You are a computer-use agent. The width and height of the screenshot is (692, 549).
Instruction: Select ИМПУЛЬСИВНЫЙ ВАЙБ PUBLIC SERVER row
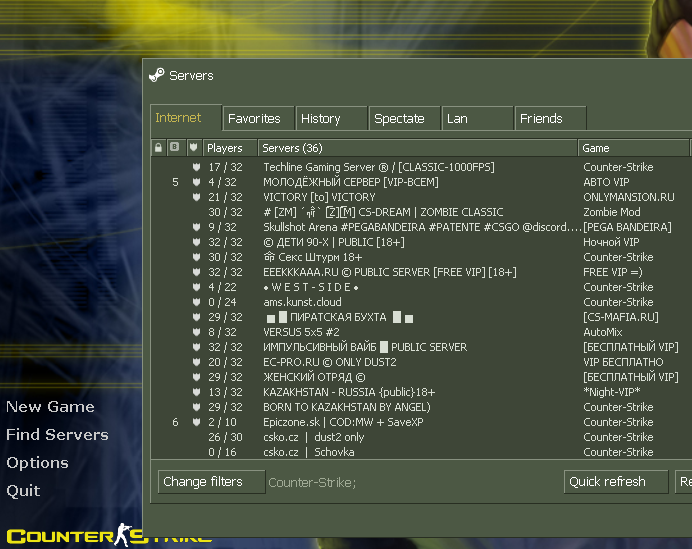(421, 347)
